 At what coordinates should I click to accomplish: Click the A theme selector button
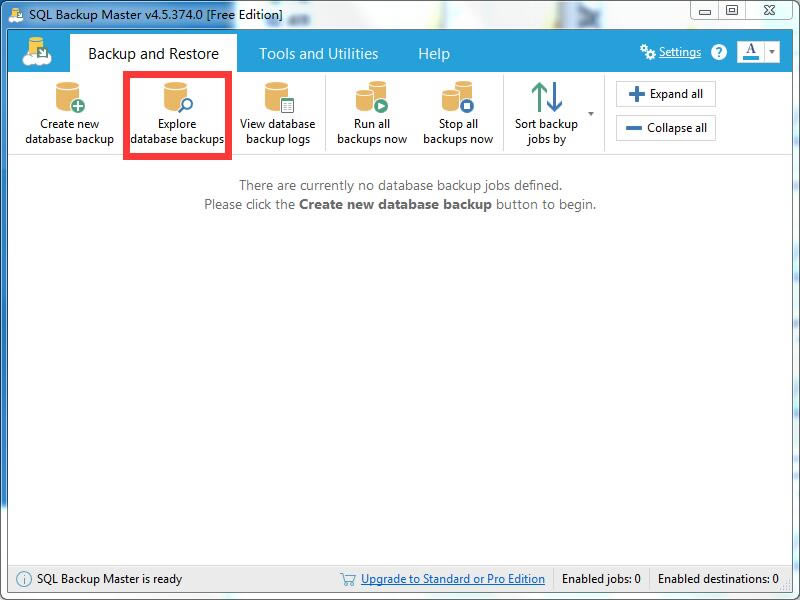coord(753,51)
